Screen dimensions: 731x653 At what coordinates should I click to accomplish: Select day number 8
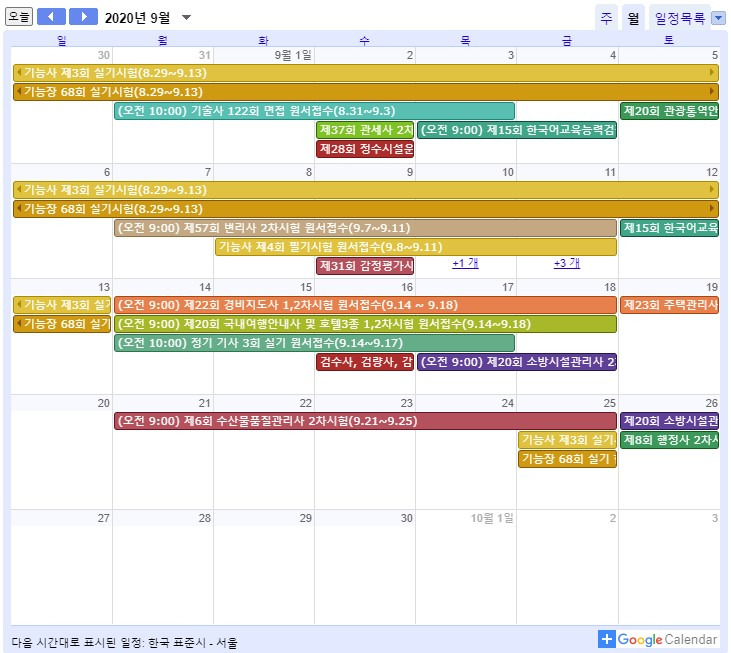point(309,172)
